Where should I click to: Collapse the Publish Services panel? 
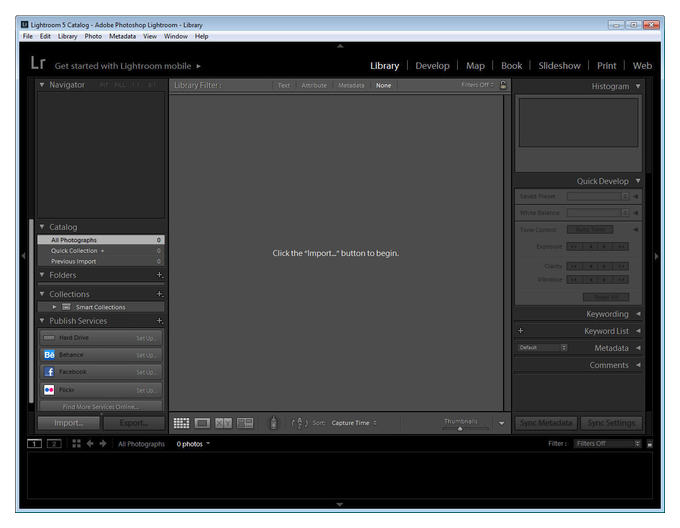[42, 321]
